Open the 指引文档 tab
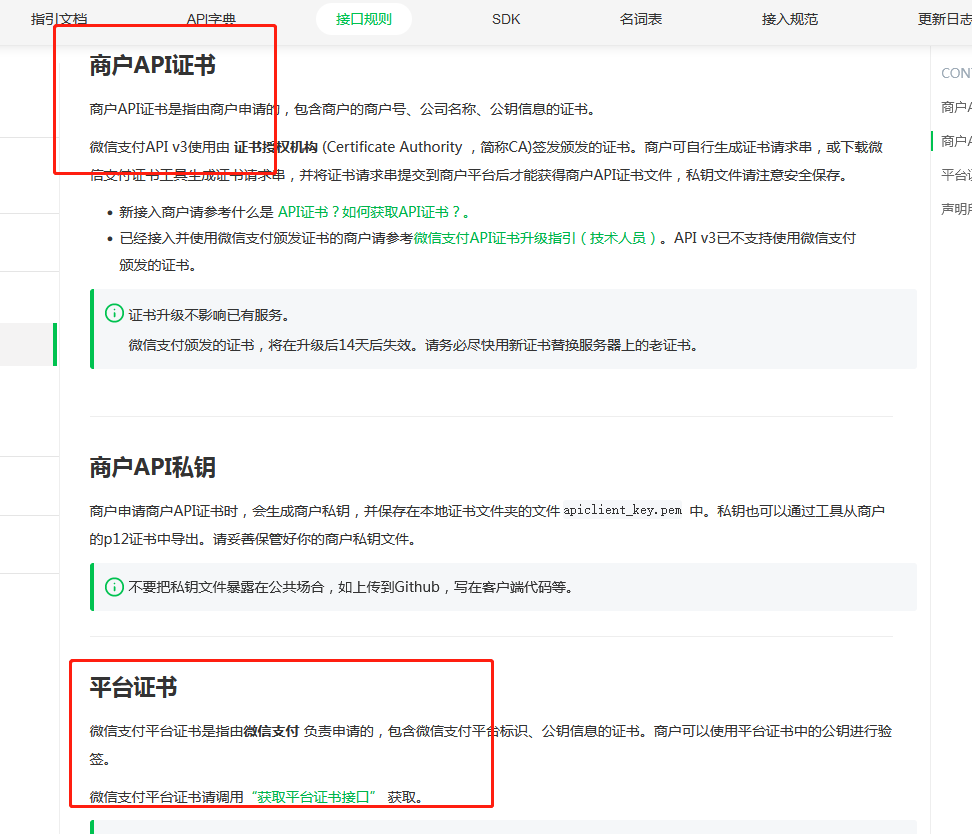Screen dimensions: 972x834 60,19
